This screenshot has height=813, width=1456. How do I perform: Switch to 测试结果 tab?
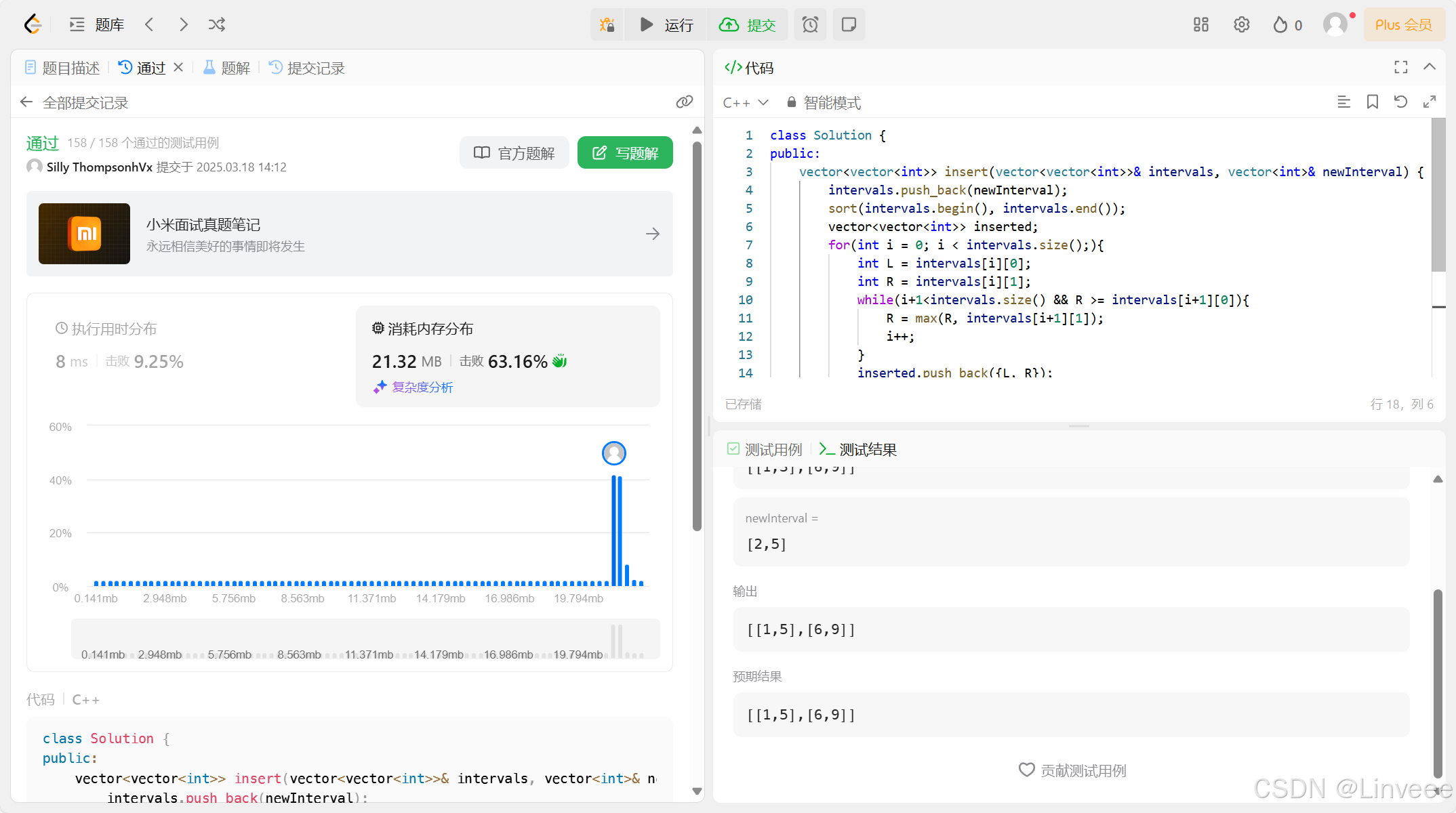(857, 449)
